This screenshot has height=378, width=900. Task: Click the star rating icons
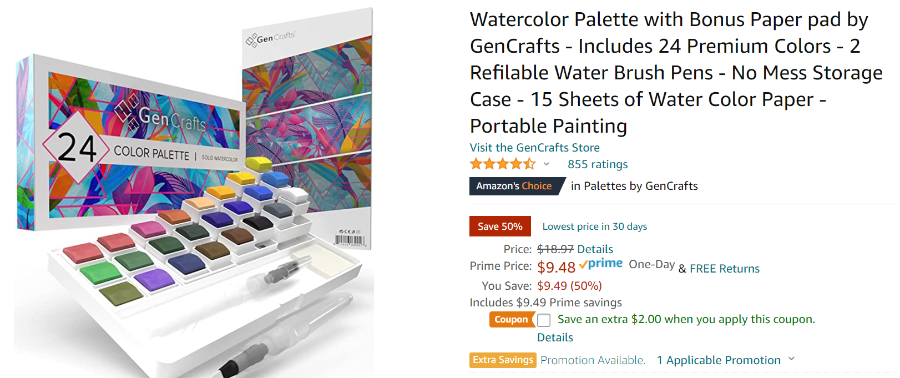tap(502, 164)
